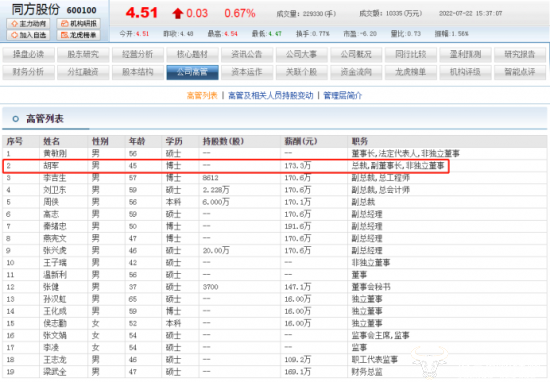Select the name 侯志勤 in row 15
Viewport: 550px width, 382px height.
pos(55,323)
